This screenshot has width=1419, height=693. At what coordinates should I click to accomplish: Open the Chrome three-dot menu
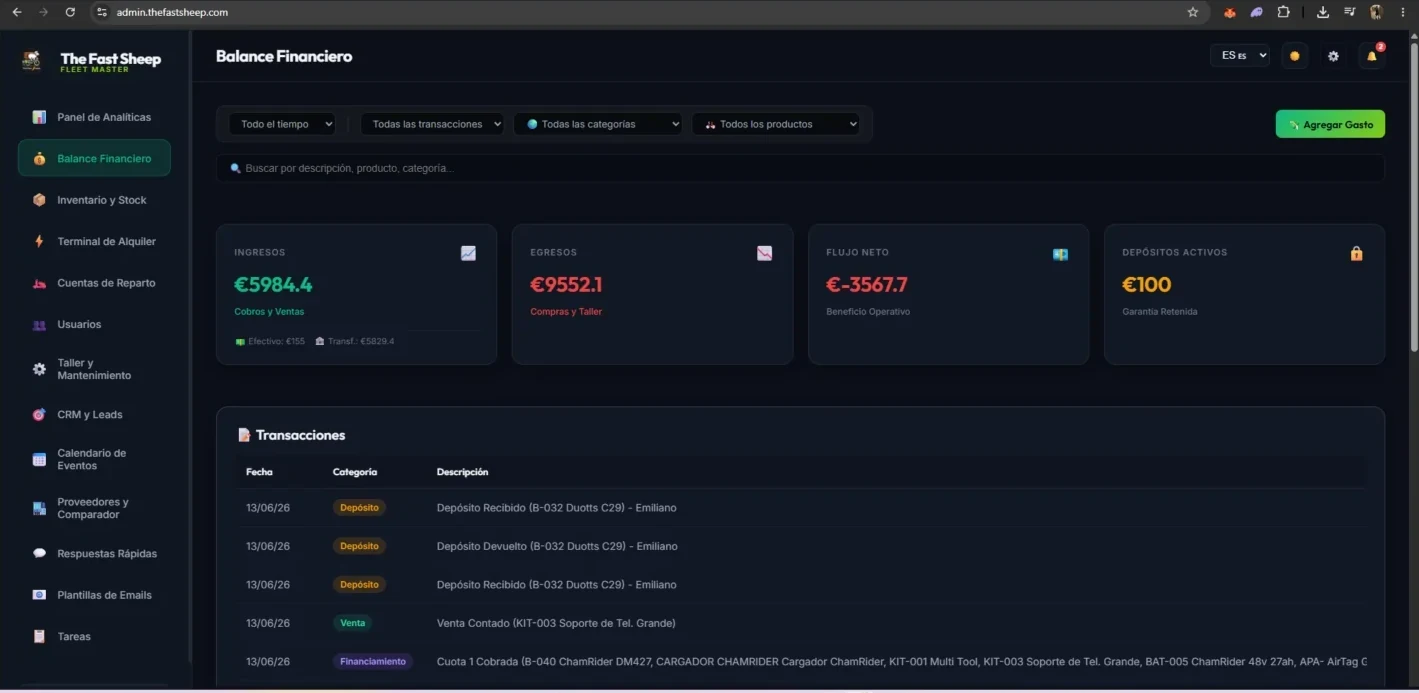click(x=1403, y=12)
